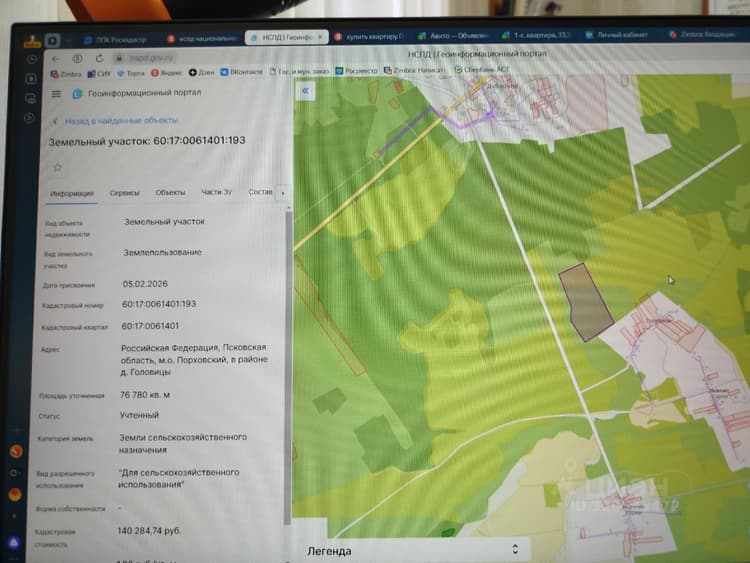This screenshot has width=750, height=563.
Task: Click the address bar nspd.gov.ru
Action: coord(151,58)
